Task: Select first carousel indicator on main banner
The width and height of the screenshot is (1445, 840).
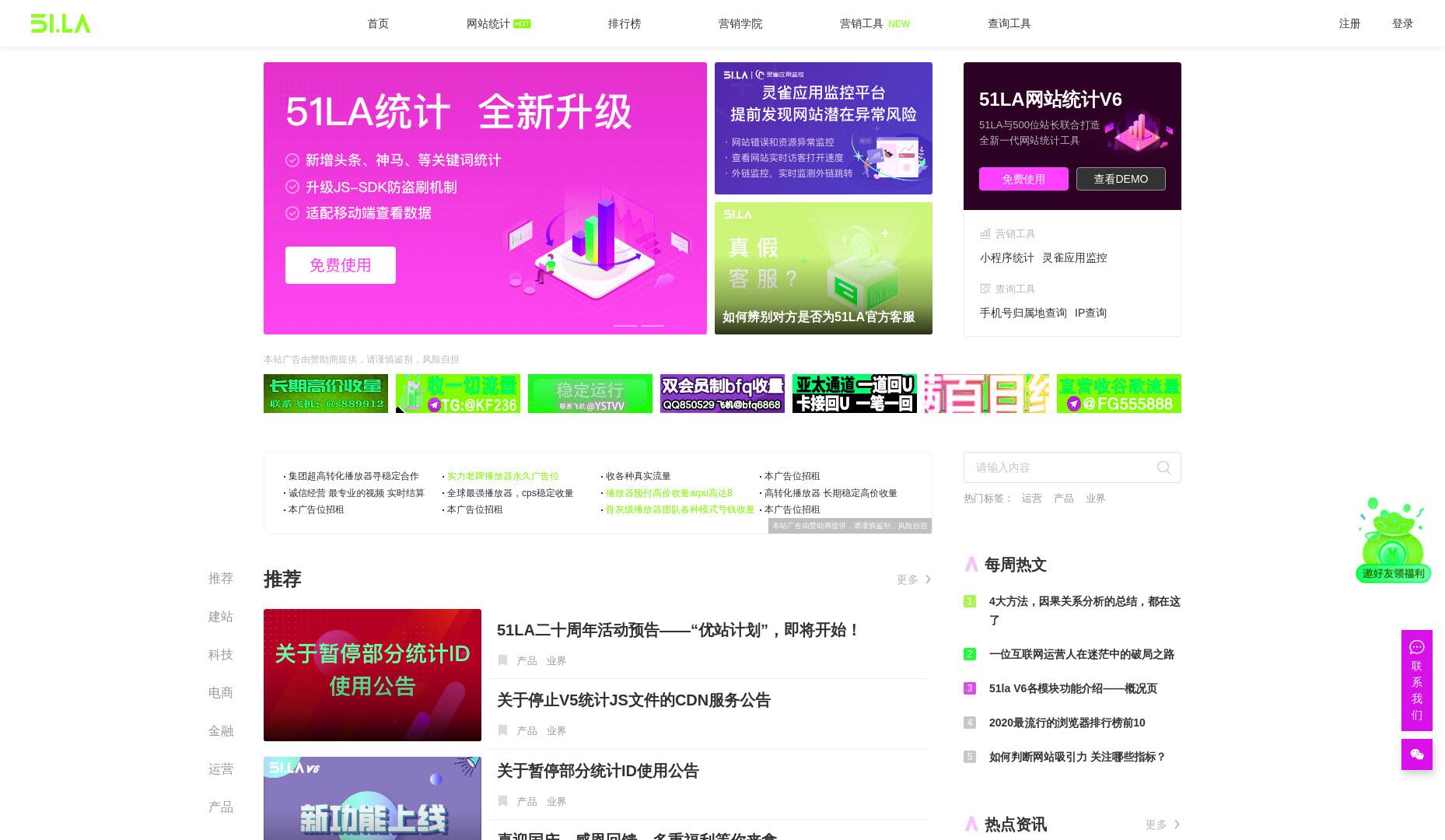Action: click(x=625, y=325)
